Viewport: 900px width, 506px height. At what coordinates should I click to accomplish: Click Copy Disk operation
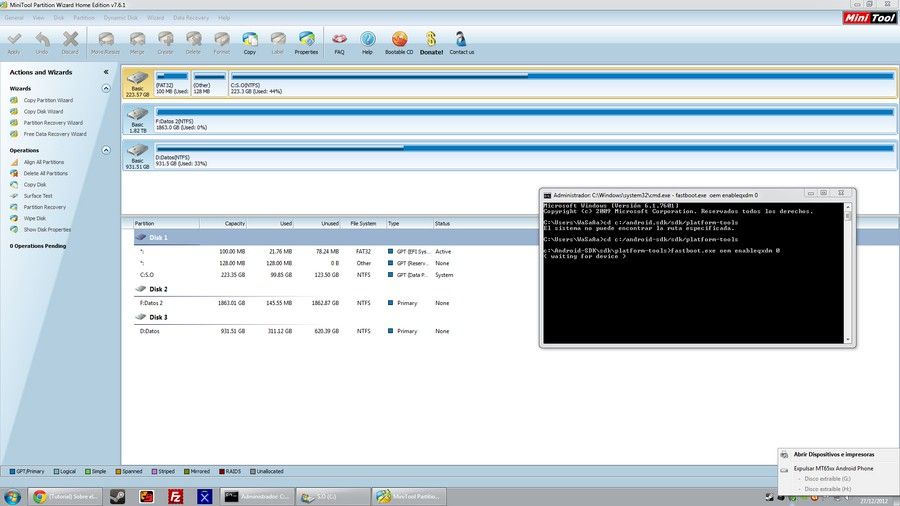[34, 185]
